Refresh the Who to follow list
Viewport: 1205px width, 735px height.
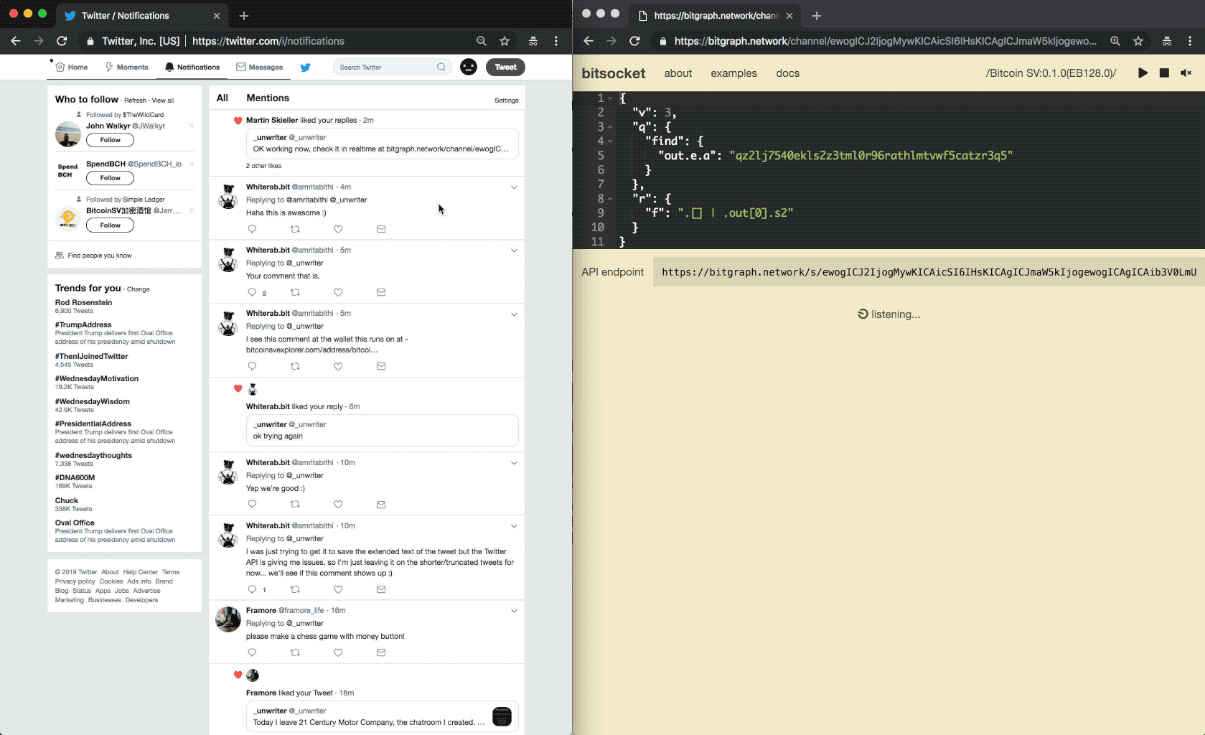click(x=134, y=101)
